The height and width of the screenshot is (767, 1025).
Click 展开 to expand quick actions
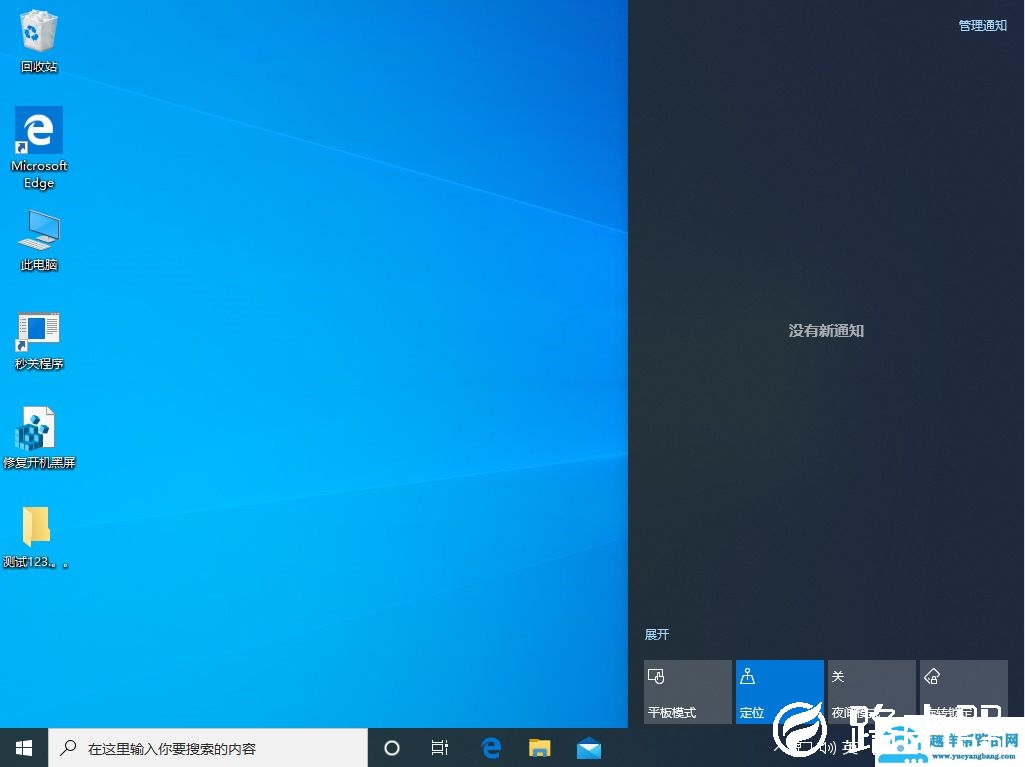click(x=656, y=634)
